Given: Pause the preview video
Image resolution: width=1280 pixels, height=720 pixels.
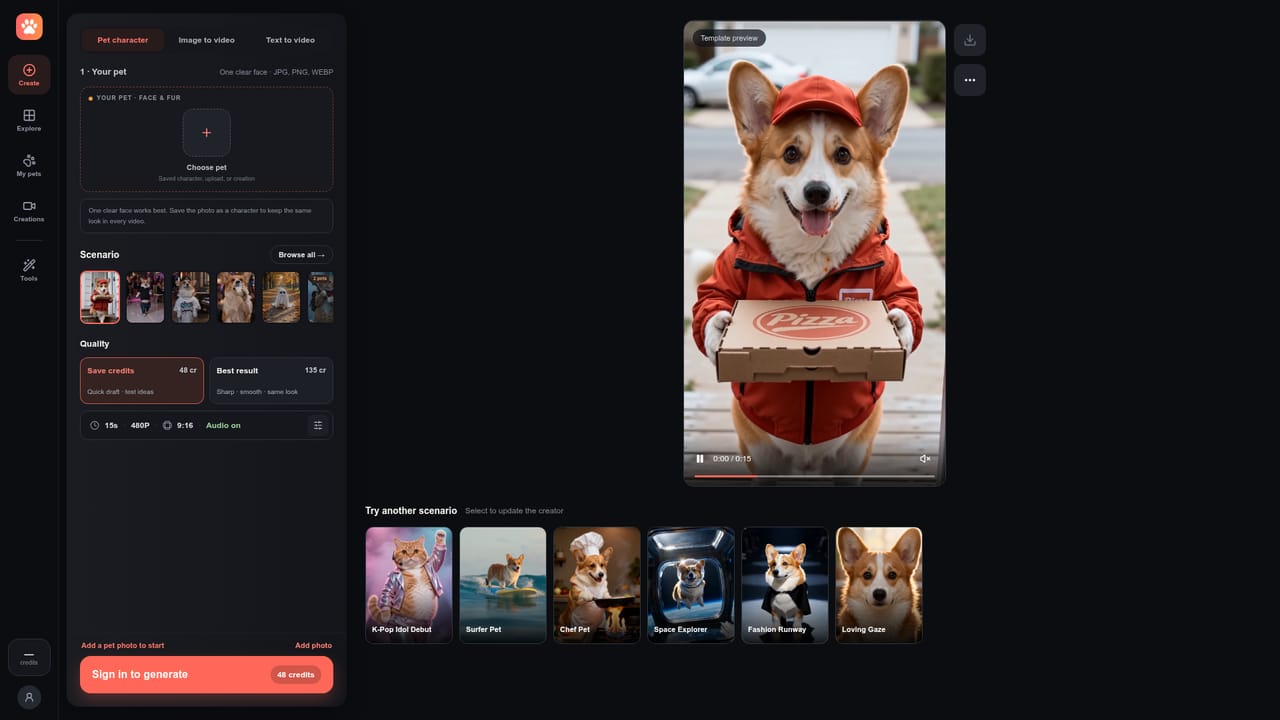Looking at the screenshot, I should point(700,459).
